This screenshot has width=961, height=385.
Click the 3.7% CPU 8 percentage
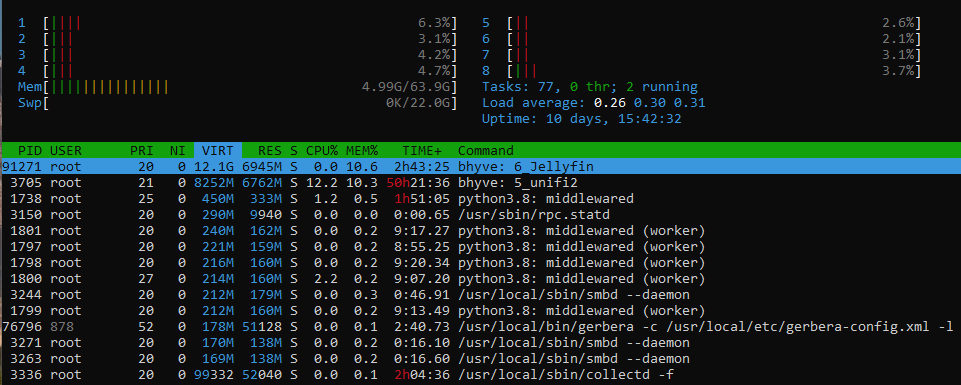(899, 71)
